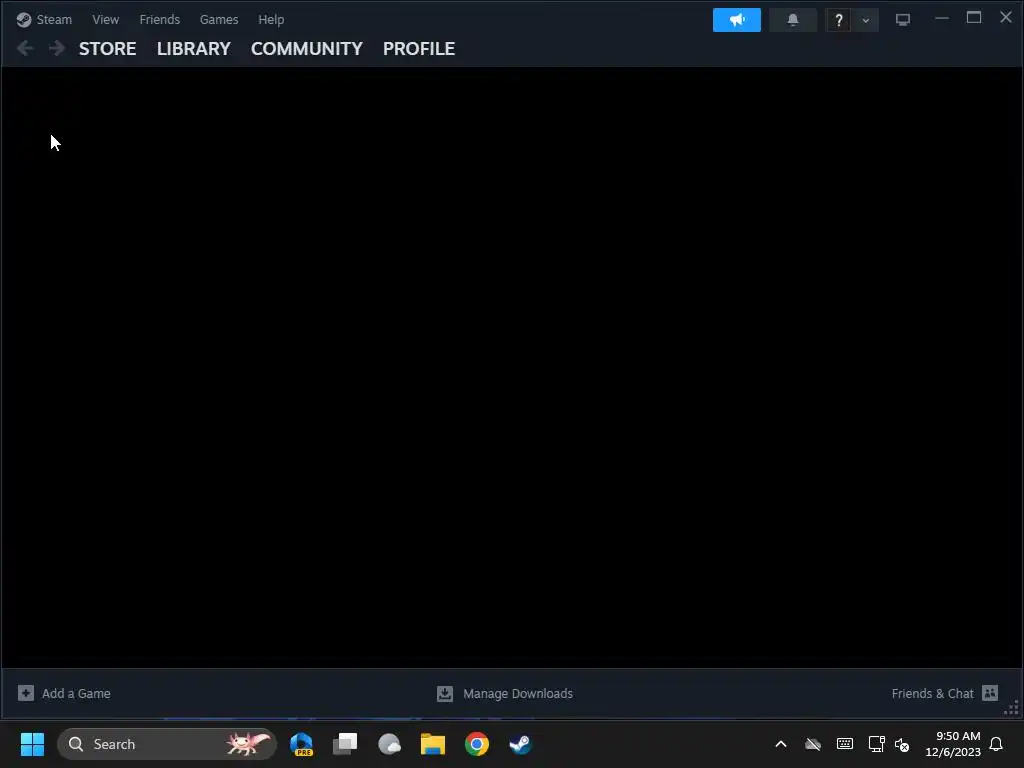
Task: Click the Manage Downloads icon
Action: 445,694
